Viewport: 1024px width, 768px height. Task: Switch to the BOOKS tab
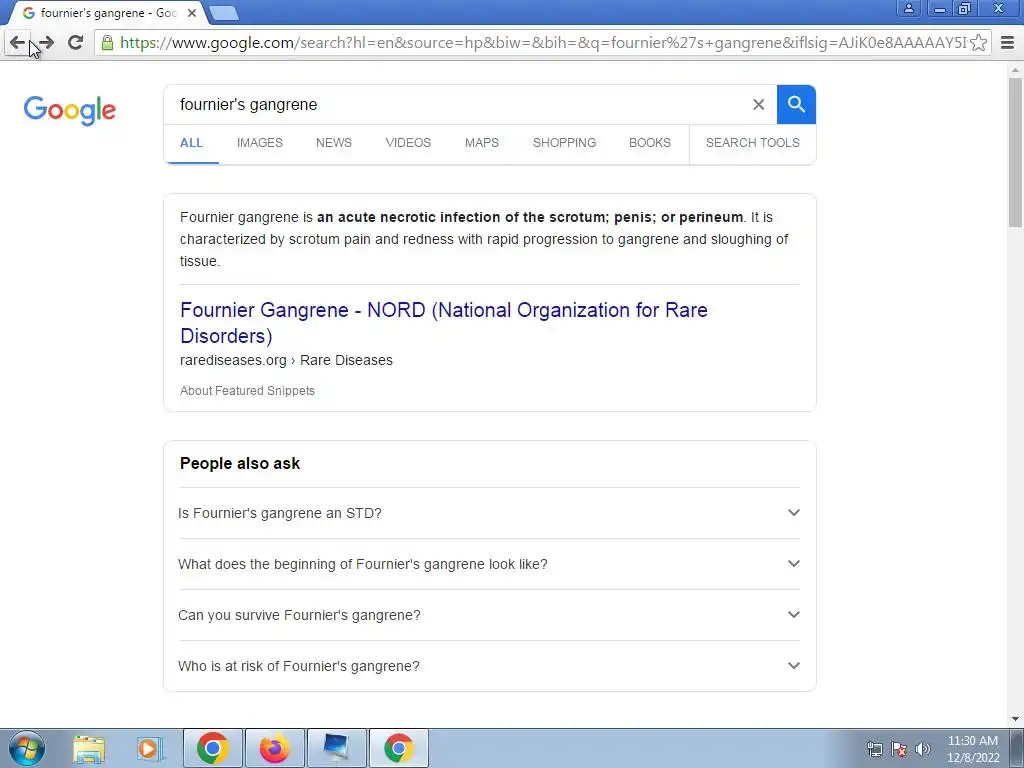pos(650,143)
